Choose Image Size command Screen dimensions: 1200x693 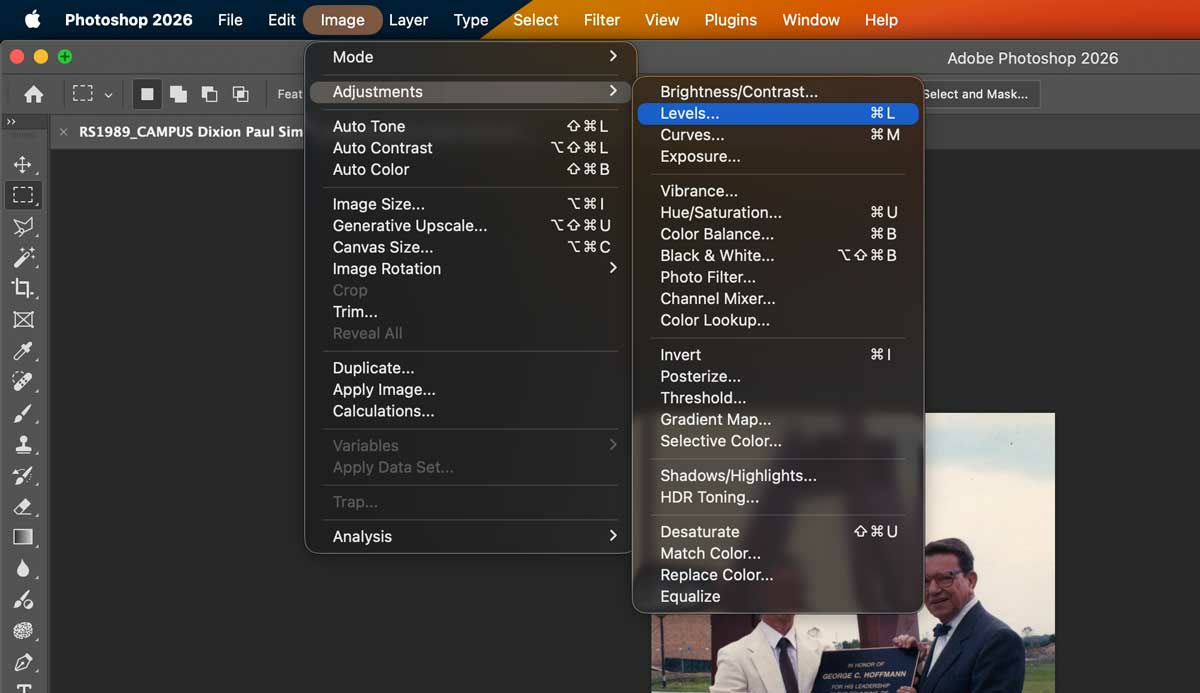click(470, 204)
